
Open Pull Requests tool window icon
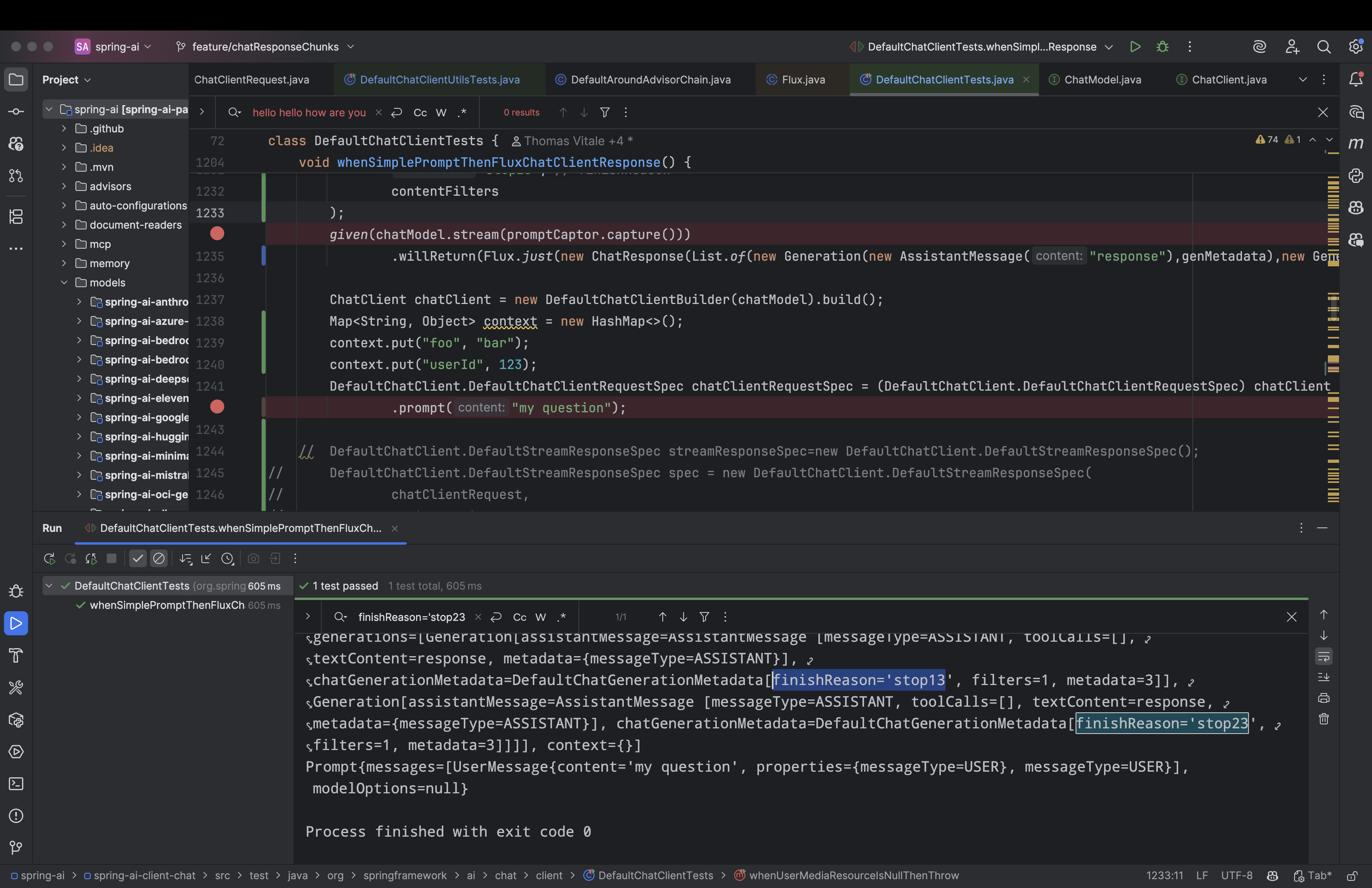coord(16,176)
